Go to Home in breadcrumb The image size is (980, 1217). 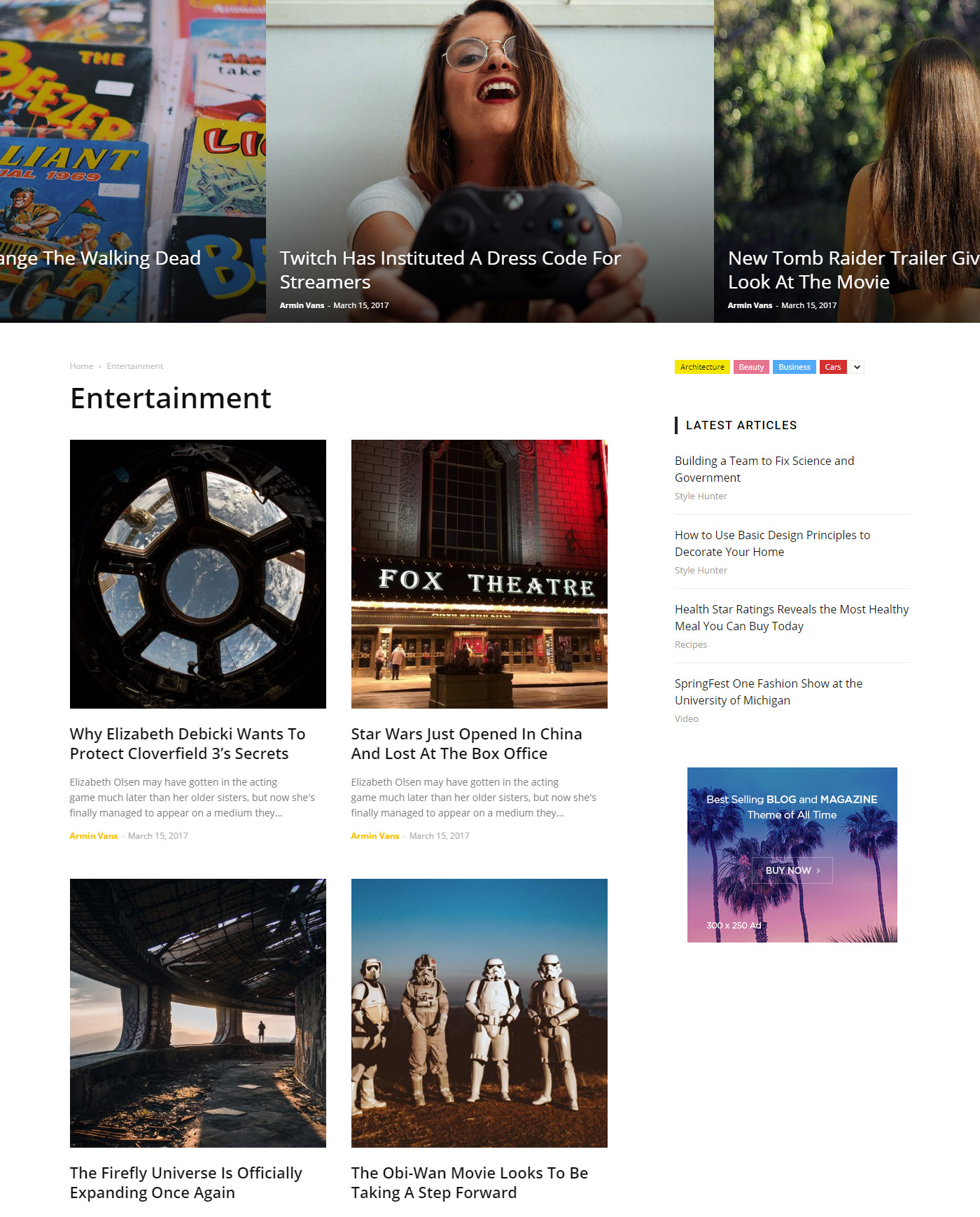[x=81, y=366]
